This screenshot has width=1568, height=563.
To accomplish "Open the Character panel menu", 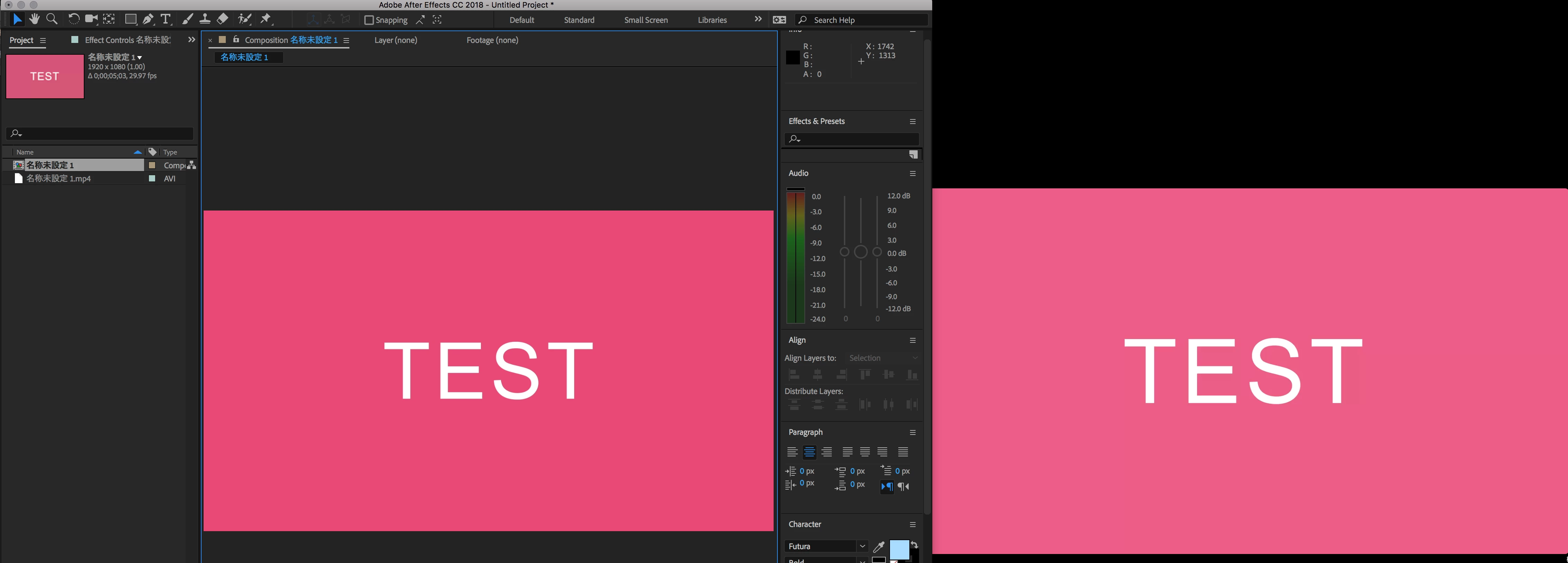I will (x=912, y=524).
